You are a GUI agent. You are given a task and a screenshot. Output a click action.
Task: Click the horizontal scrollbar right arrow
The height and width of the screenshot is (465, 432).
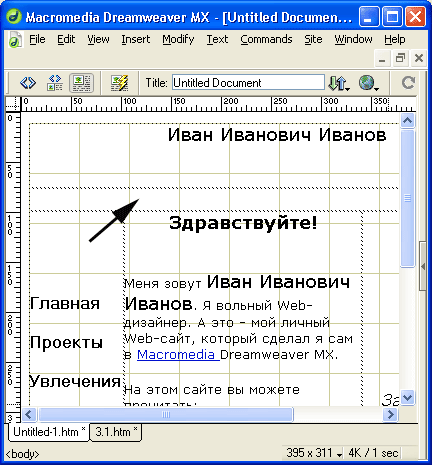pos(390,415)
